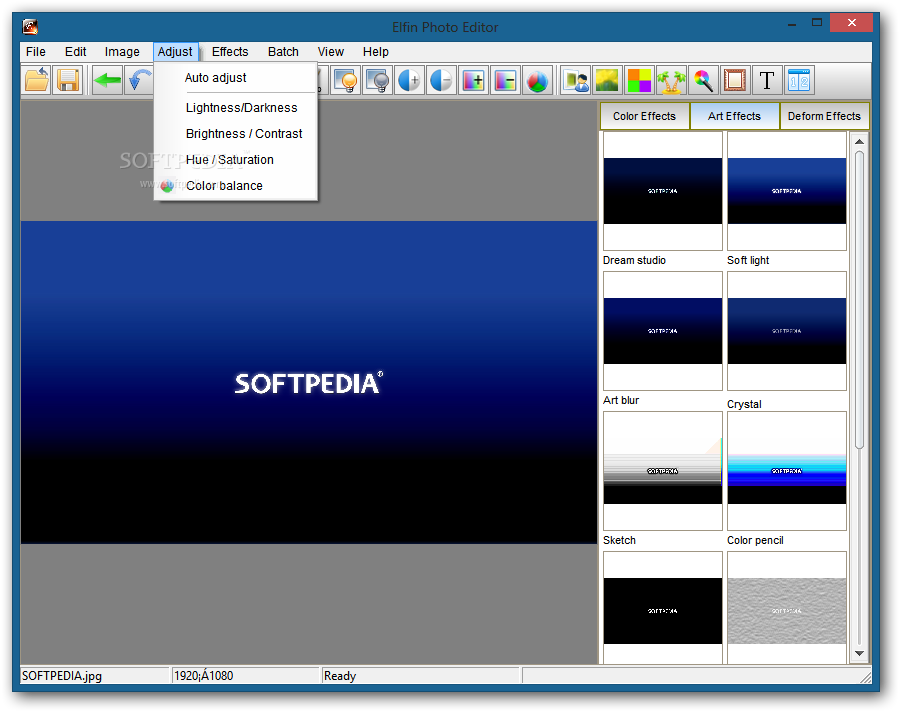Apply the Sketch effect thumbnail
Screen dimensions: 900x712
[x=663, y=471]
